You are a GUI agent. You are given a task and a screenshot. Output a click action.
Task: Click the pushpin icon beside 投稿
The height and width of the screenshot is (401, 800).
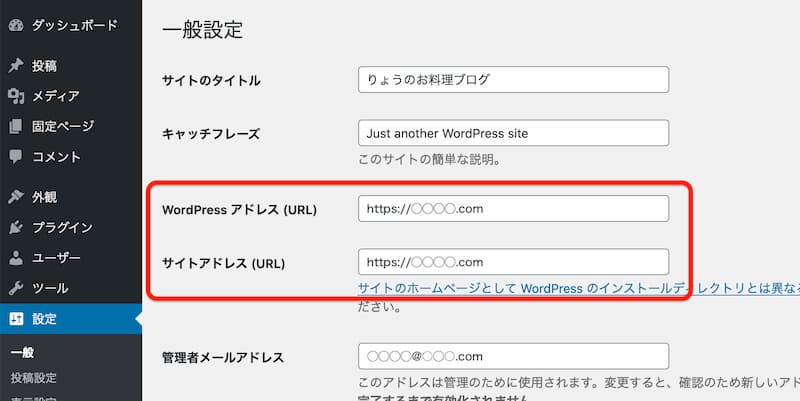16,65
